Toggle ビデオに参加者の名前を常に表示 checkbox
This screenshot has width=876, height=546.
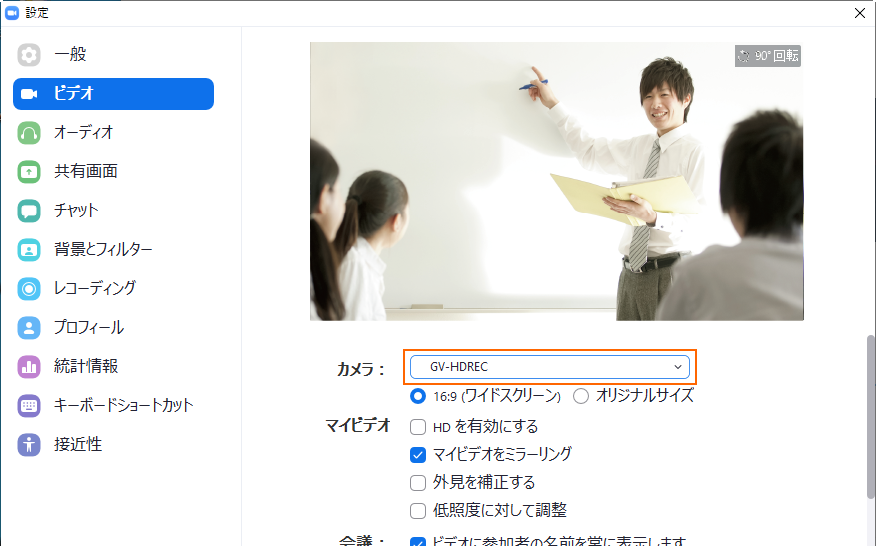pyautogui.click(x=418, y=541)
